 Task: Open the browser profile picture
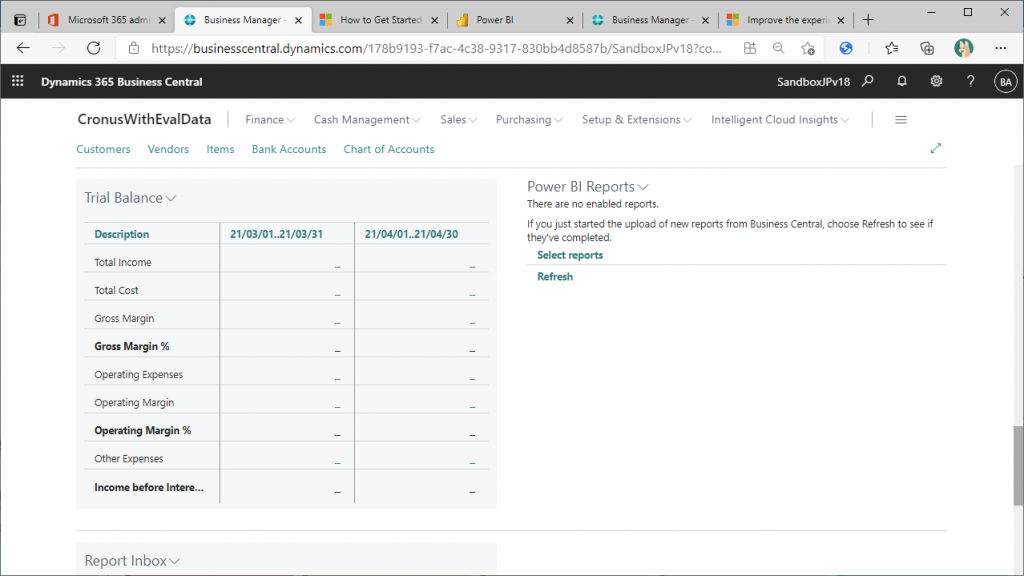tap(963, 48)
